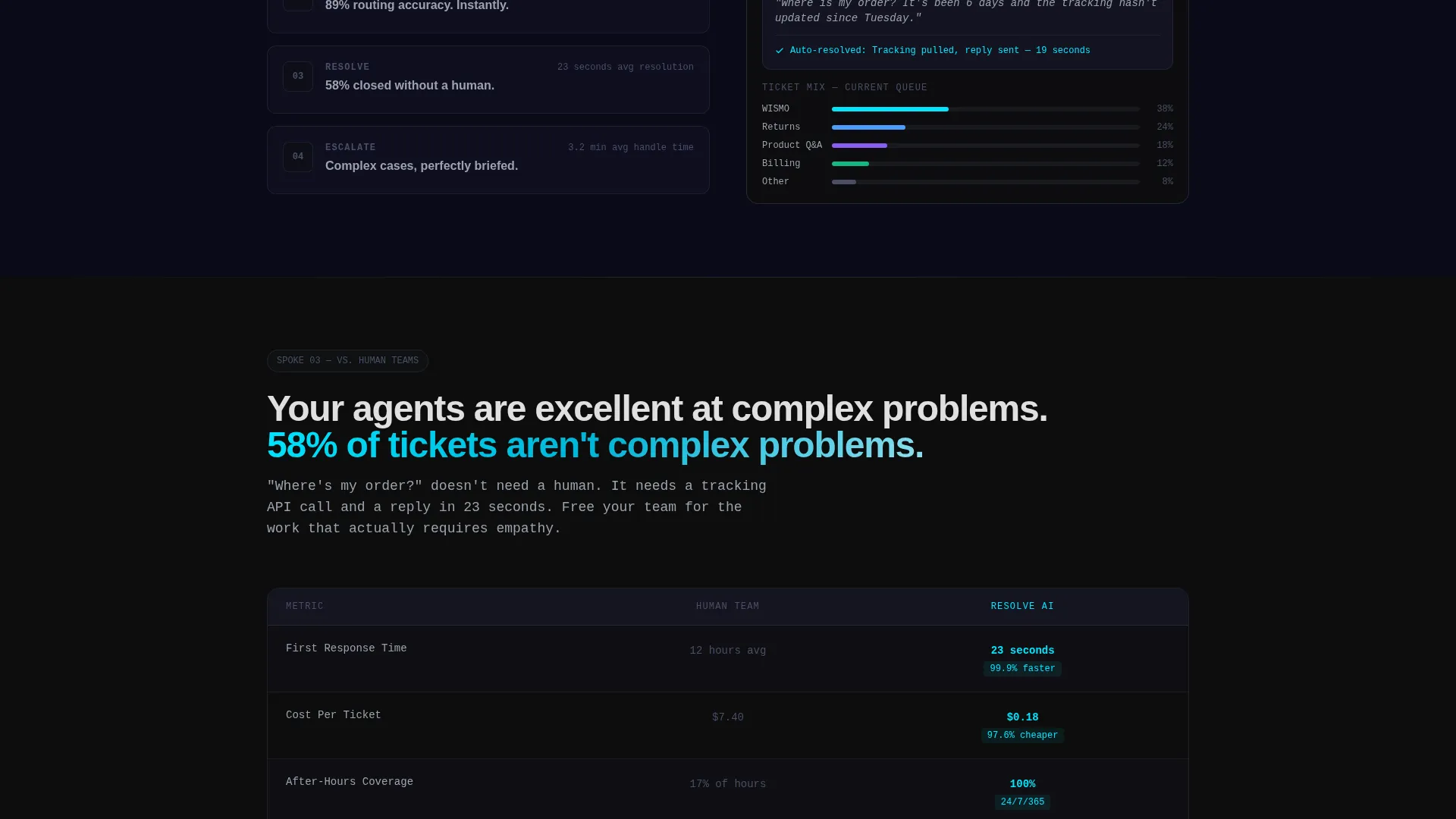Select 'Complex cases, perfectly briefed.' text
Screen dimensions: 1456x819
pyautogui.click(x=422, y=166)
